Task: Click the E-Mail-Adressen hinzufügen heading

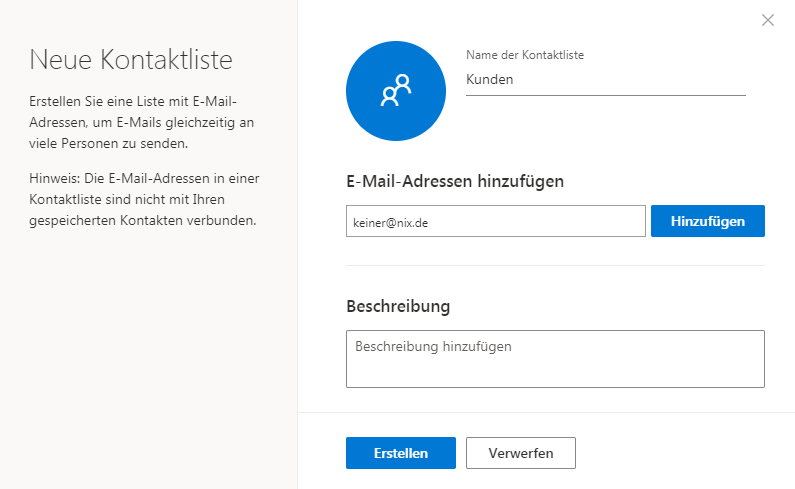Action: 455,182
